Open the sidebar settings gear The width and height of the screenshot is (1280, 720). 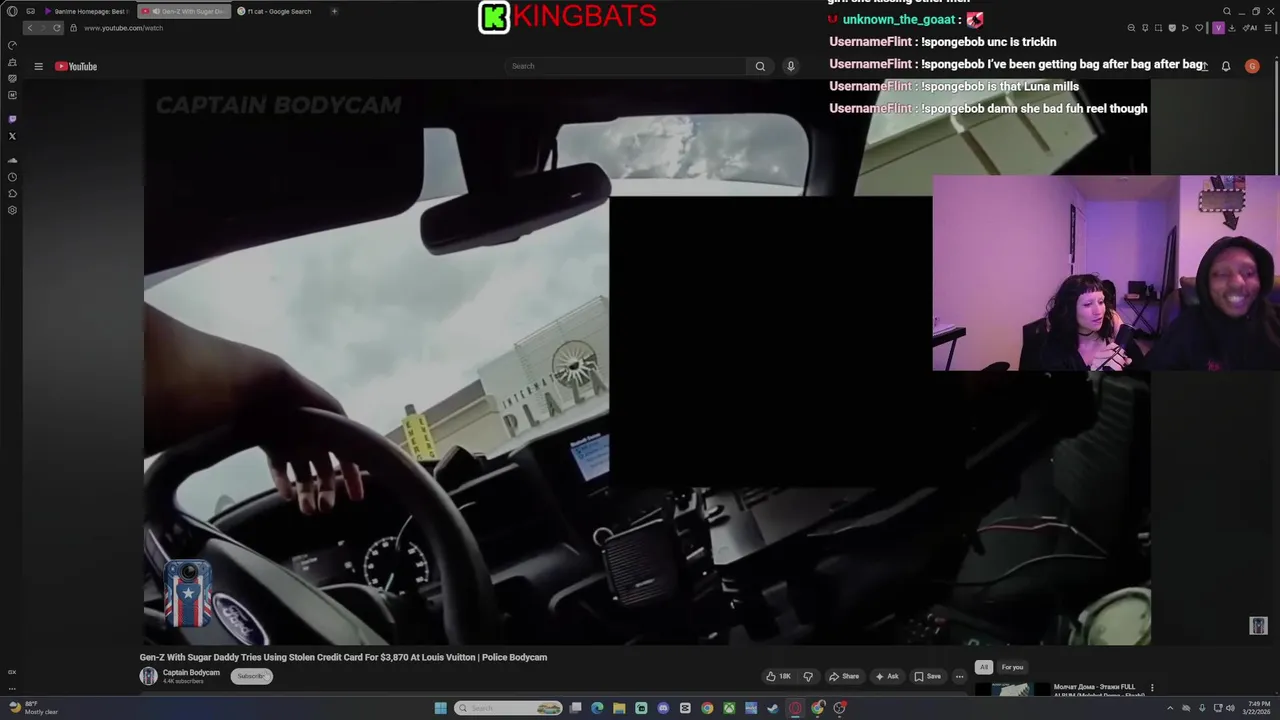[12, 210]
